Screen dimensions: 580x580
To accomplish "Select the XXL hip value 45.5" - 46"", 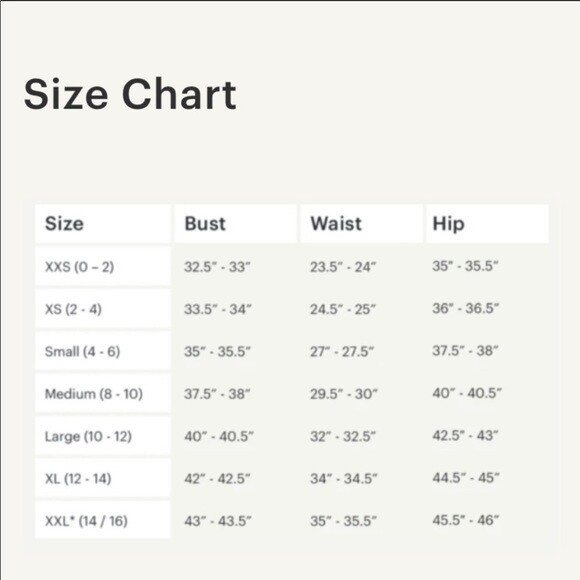I will coord(466,520).
